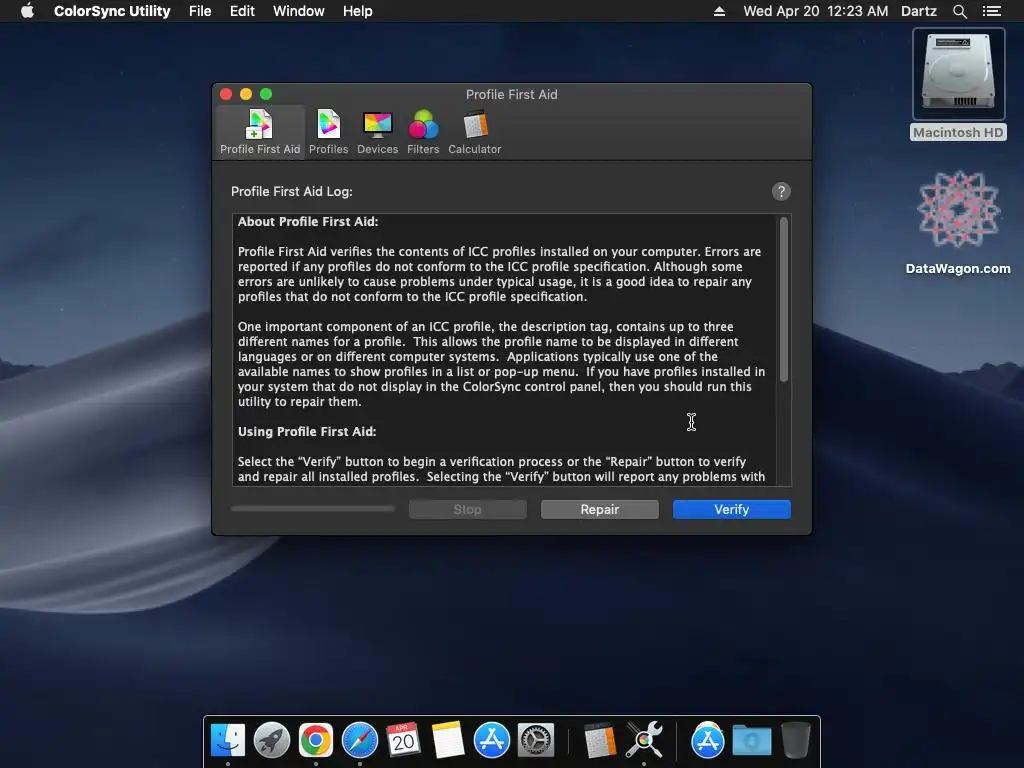The image size is (1024, 768).
Task: Open the Window menu
Action: [298, 11]
